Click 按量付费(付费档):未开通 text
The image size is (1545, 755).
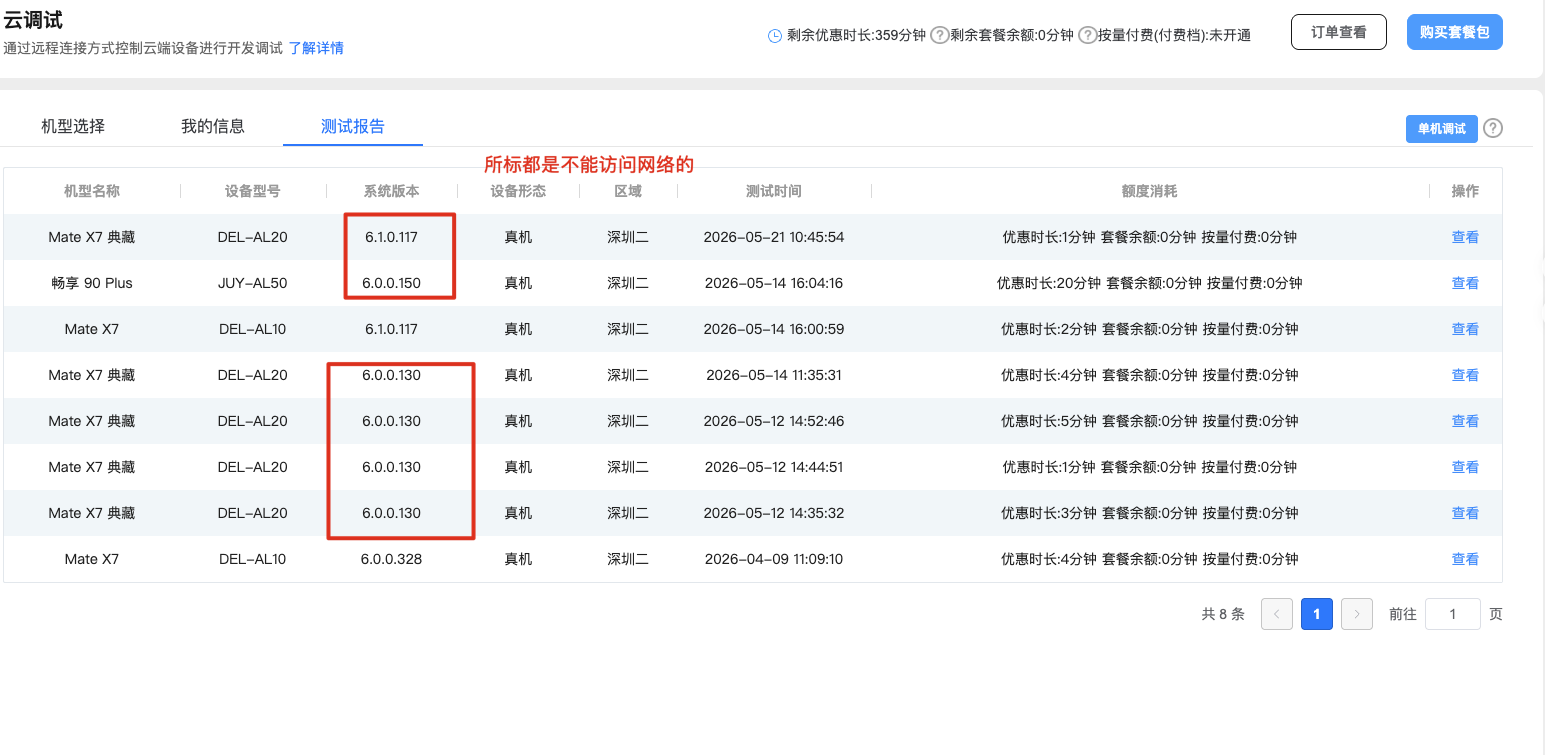pyautogui.click(x=1174, y=35)
